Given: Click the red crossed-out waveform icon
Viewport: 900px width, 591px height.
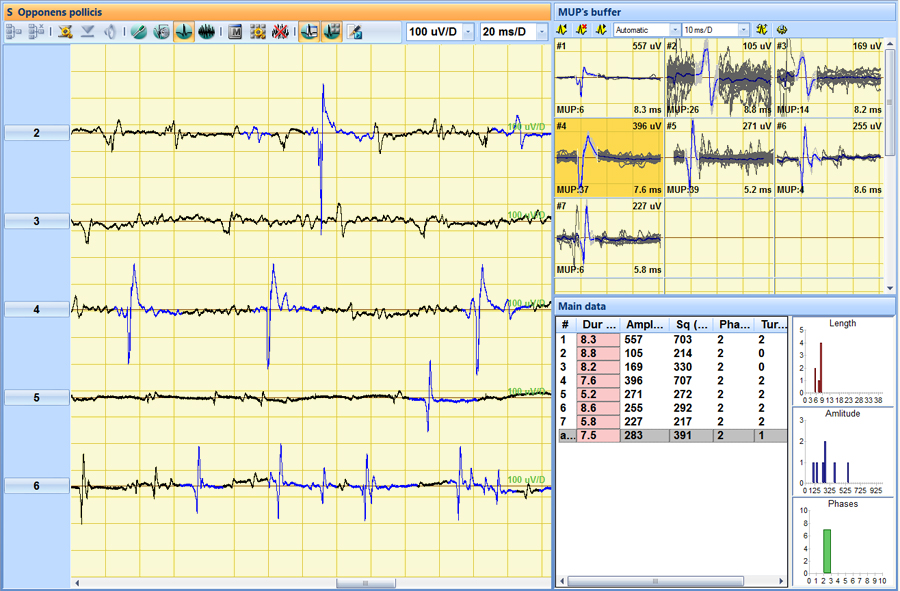Looking at the screenshot, I should (281, 32).
